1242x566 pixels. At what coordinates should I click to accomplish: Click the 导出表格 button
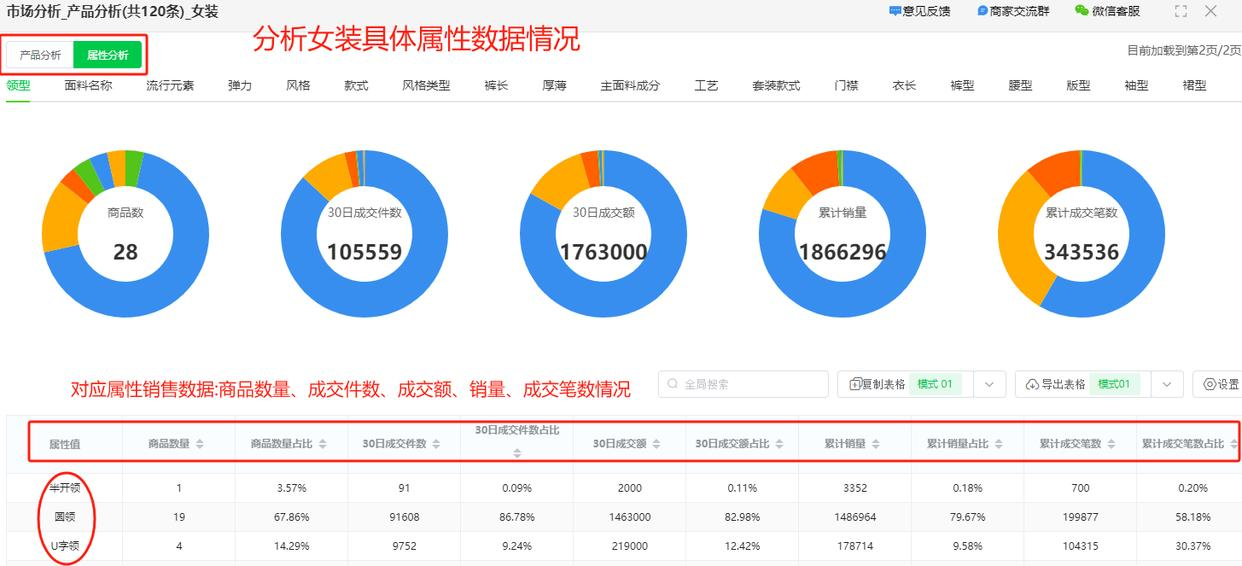[x=1083, y=384]
